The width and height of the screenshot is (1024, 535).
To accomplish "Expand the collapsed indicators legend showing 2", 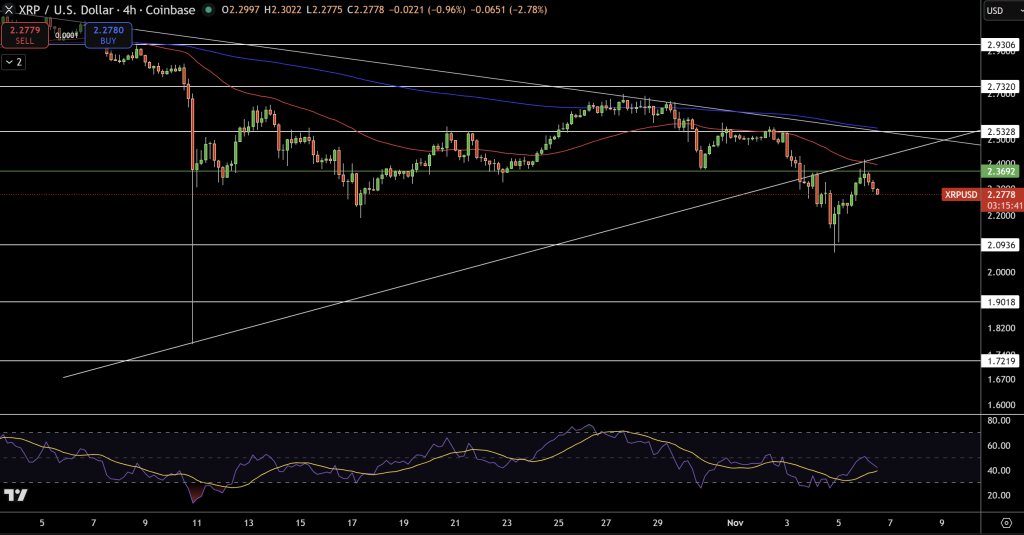I will (14, 62).
